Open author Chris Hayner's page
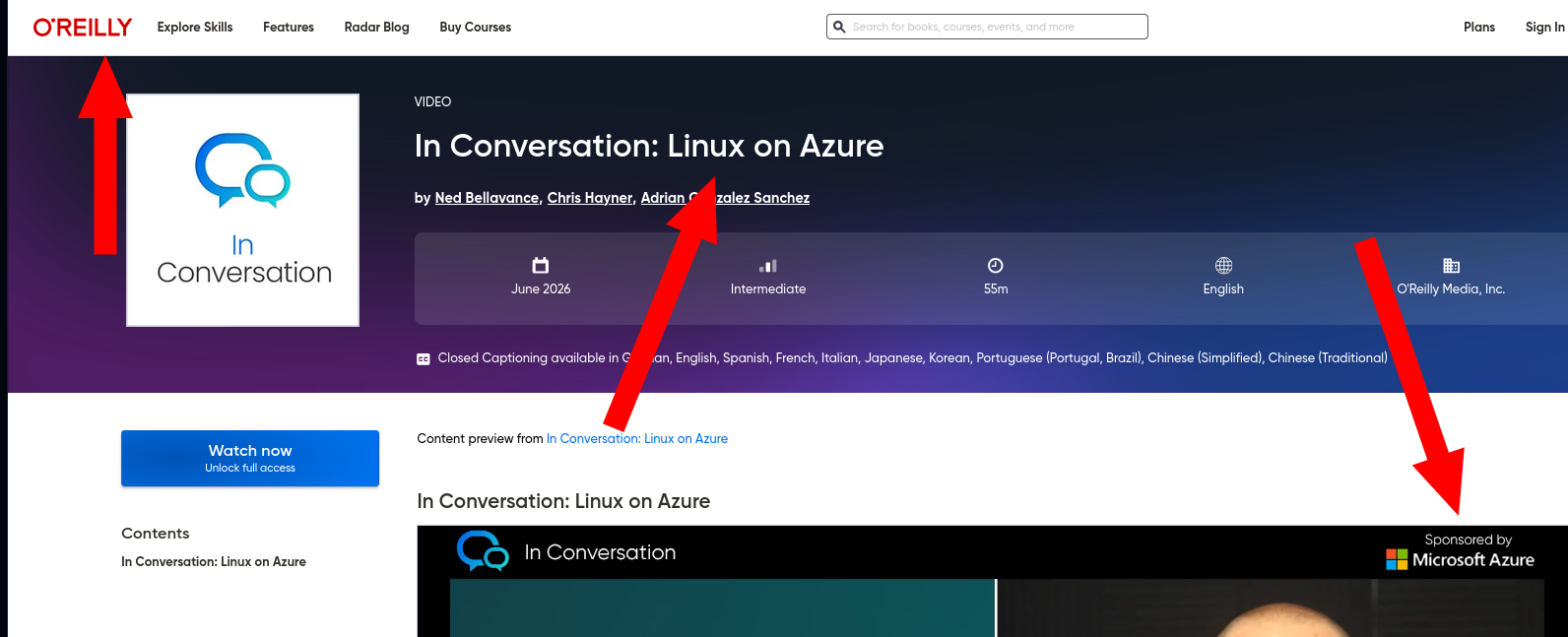 click(x=590, y=198)
